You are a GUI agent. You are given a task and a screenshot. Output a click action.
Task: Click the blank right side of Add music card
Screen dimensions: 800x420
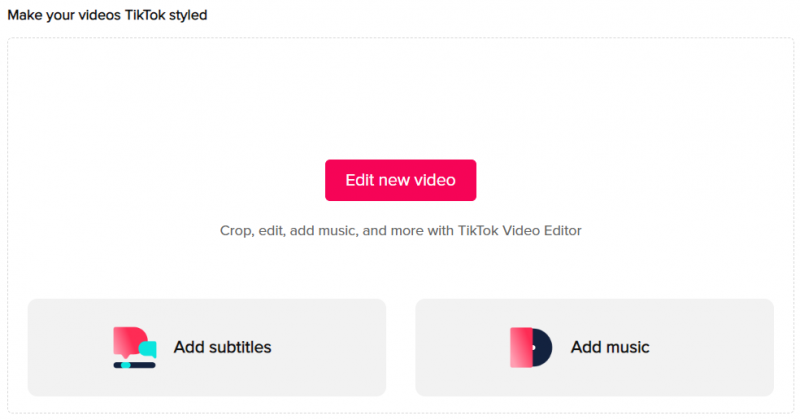pos(720,347)
